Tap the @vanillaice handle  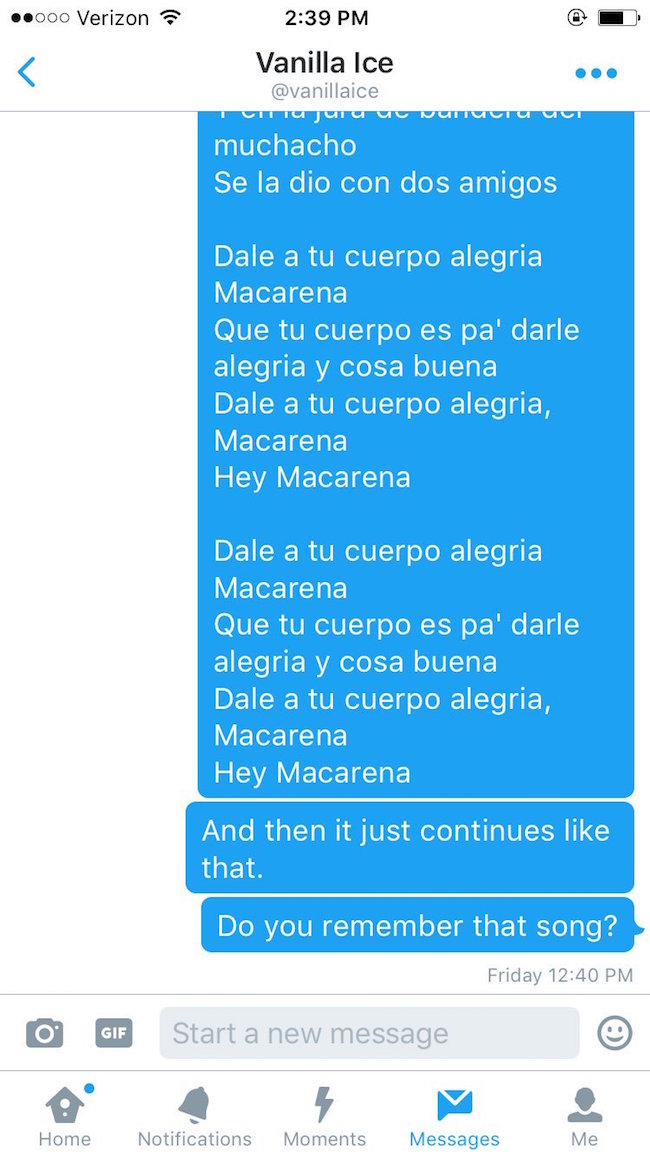(324, 91)
